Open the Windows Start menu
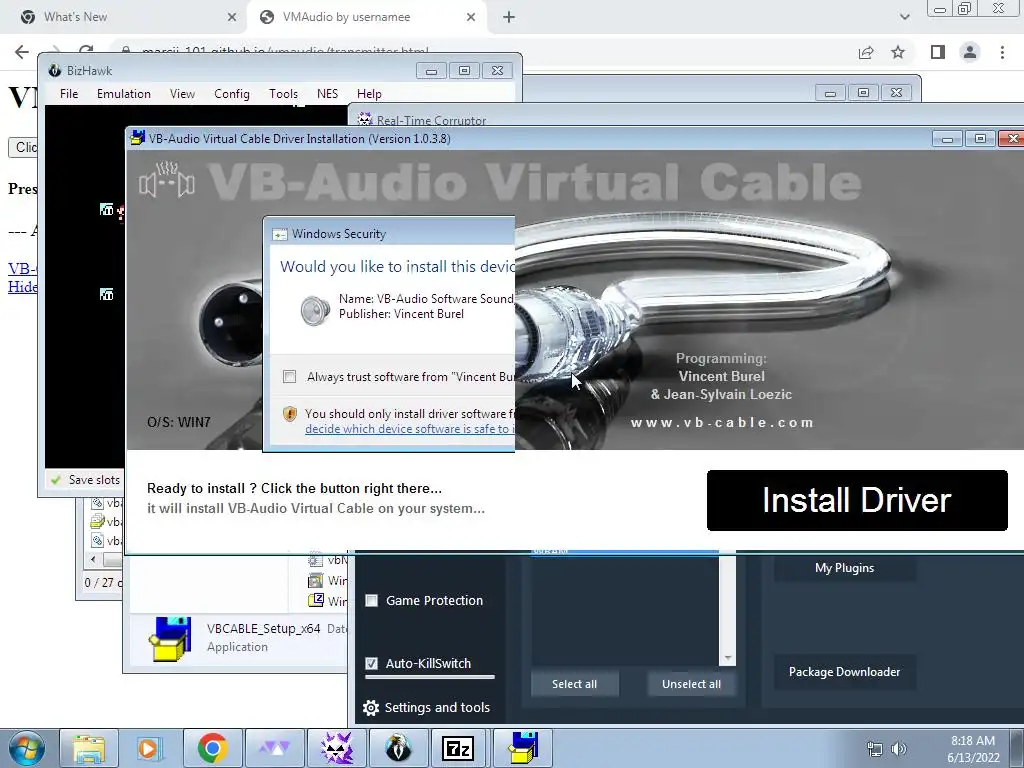This screenshot has height=768, width=1024. [27, 748]
